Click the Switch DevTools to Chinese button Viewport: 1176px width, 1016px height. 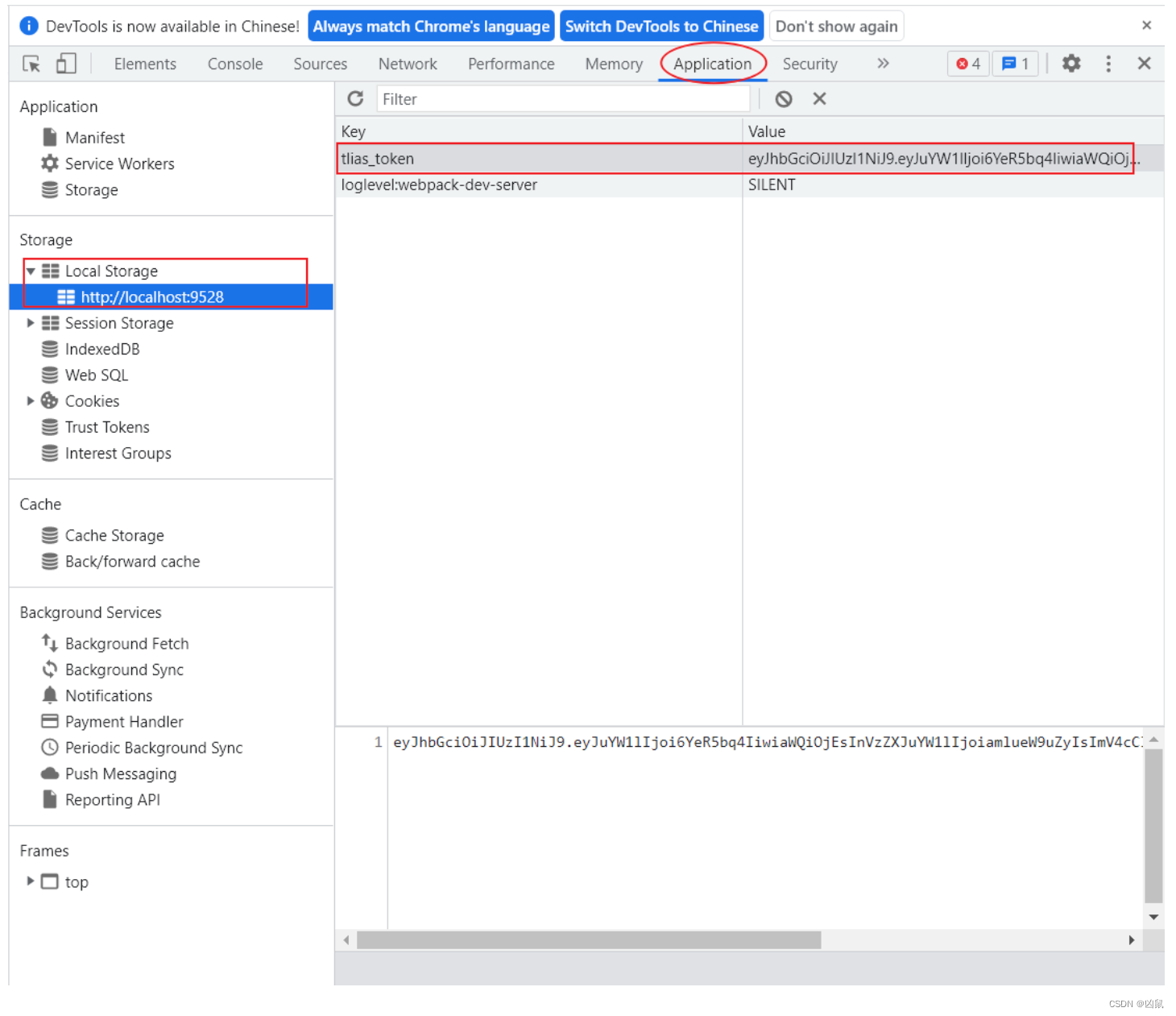(x=661, y=26)
